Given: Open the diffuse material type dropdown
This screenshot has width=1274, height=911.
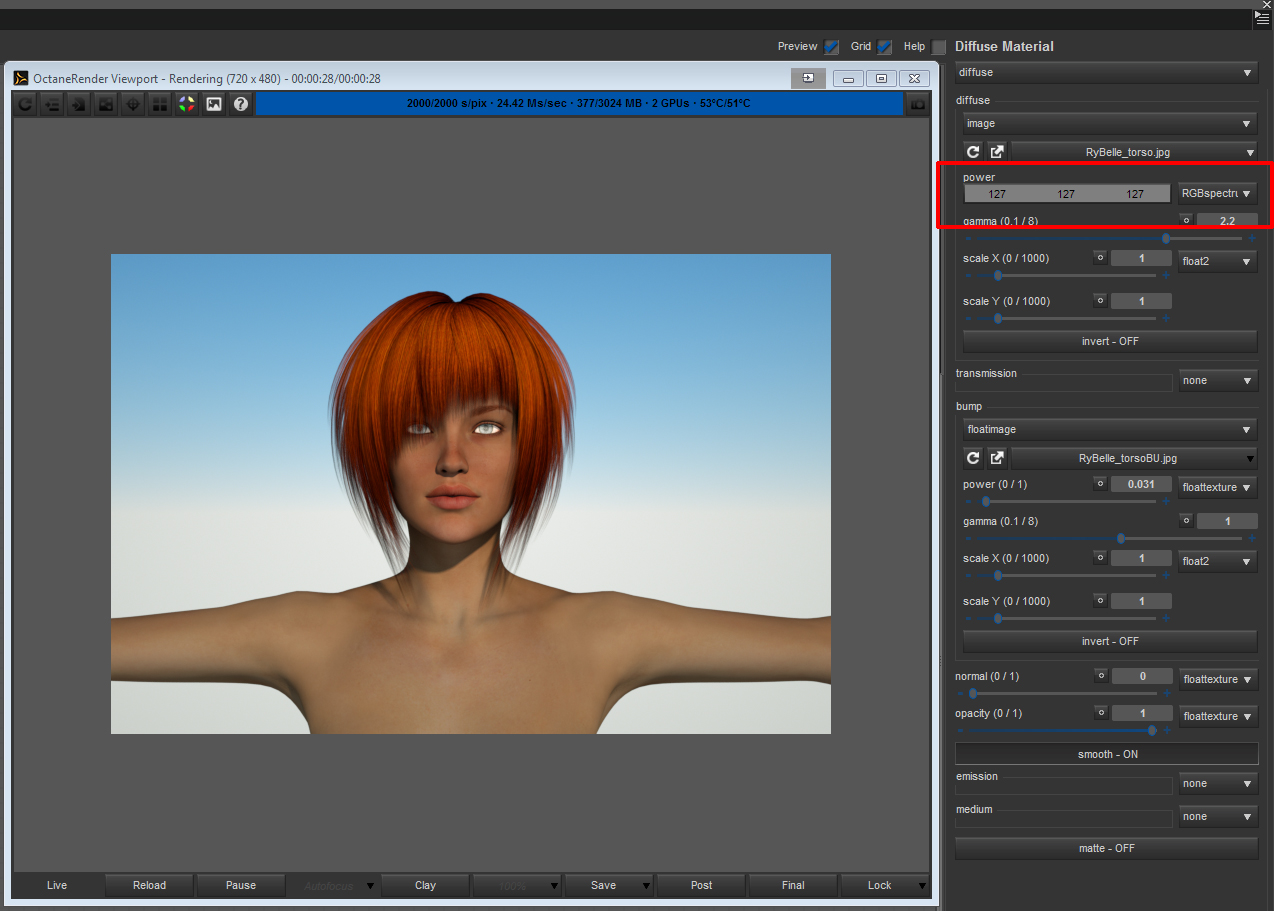Looking at the screenshot, I should coord(1106,73).
